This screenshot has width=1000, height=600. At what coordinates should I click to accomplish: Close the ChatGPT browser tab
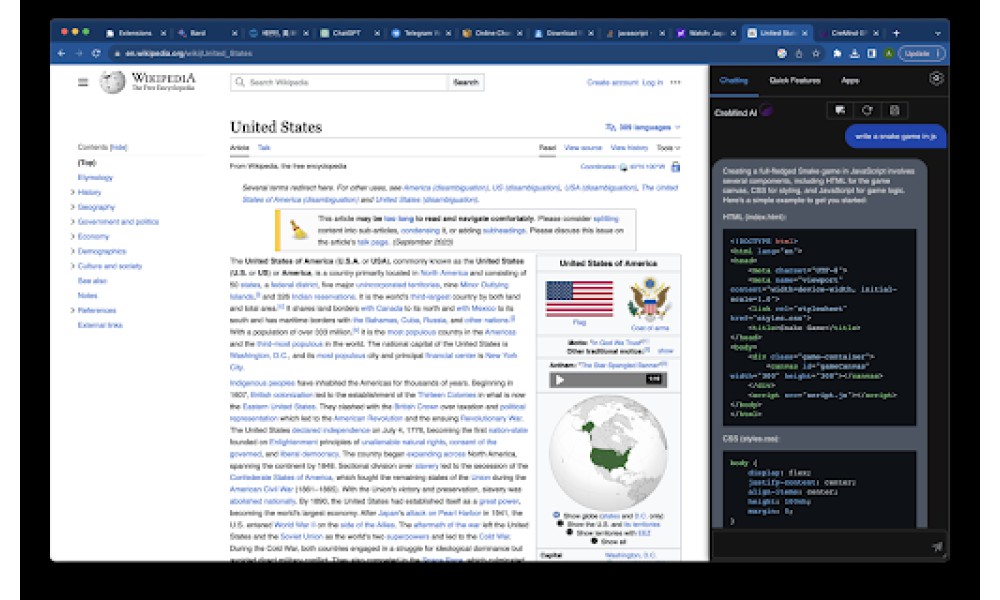377,33
